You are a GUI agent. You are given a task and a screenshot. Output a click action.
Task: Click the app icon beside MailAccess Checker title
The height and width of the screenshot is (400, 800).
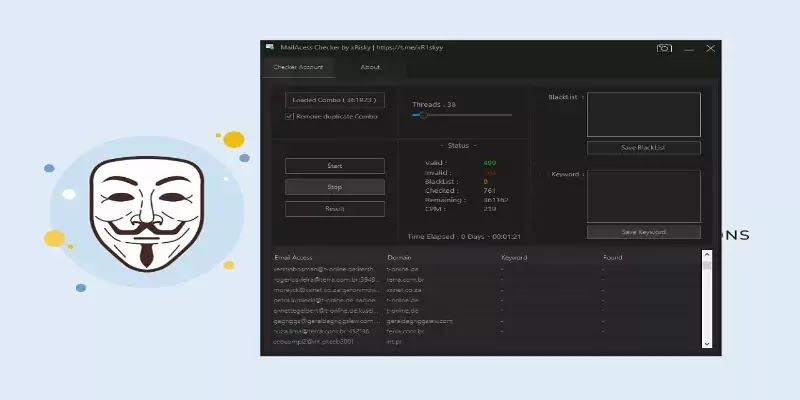(x=270, y=47)
